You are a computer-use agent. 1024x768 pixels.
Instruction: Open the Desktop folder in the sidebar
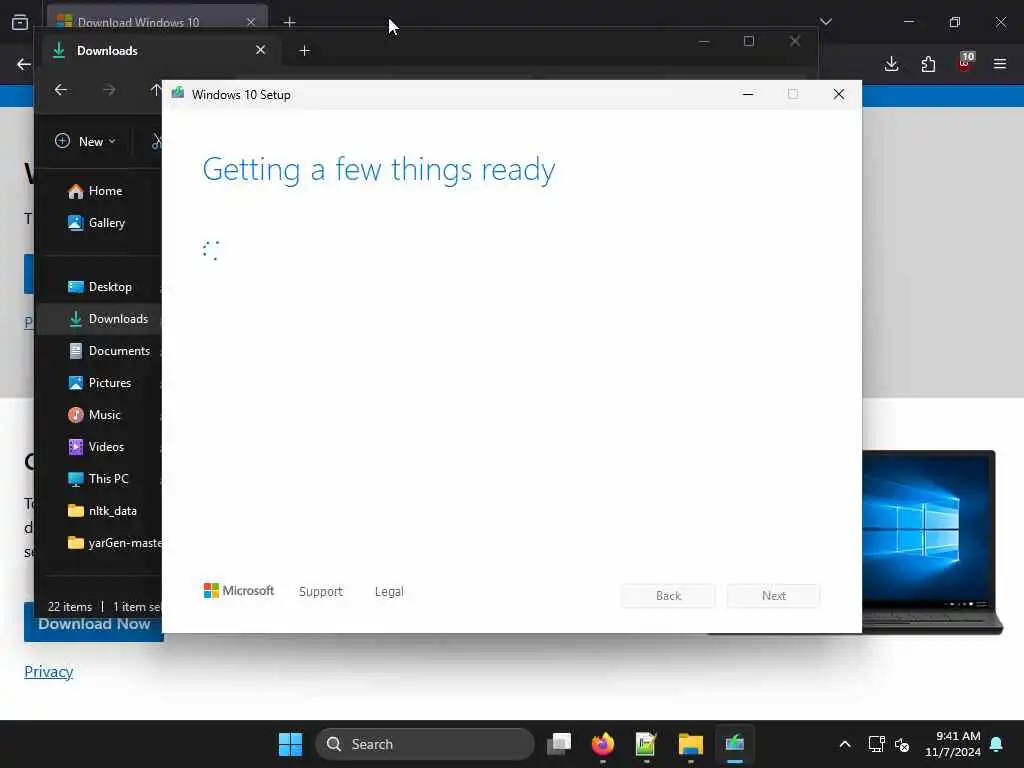(x=99, y=287)
